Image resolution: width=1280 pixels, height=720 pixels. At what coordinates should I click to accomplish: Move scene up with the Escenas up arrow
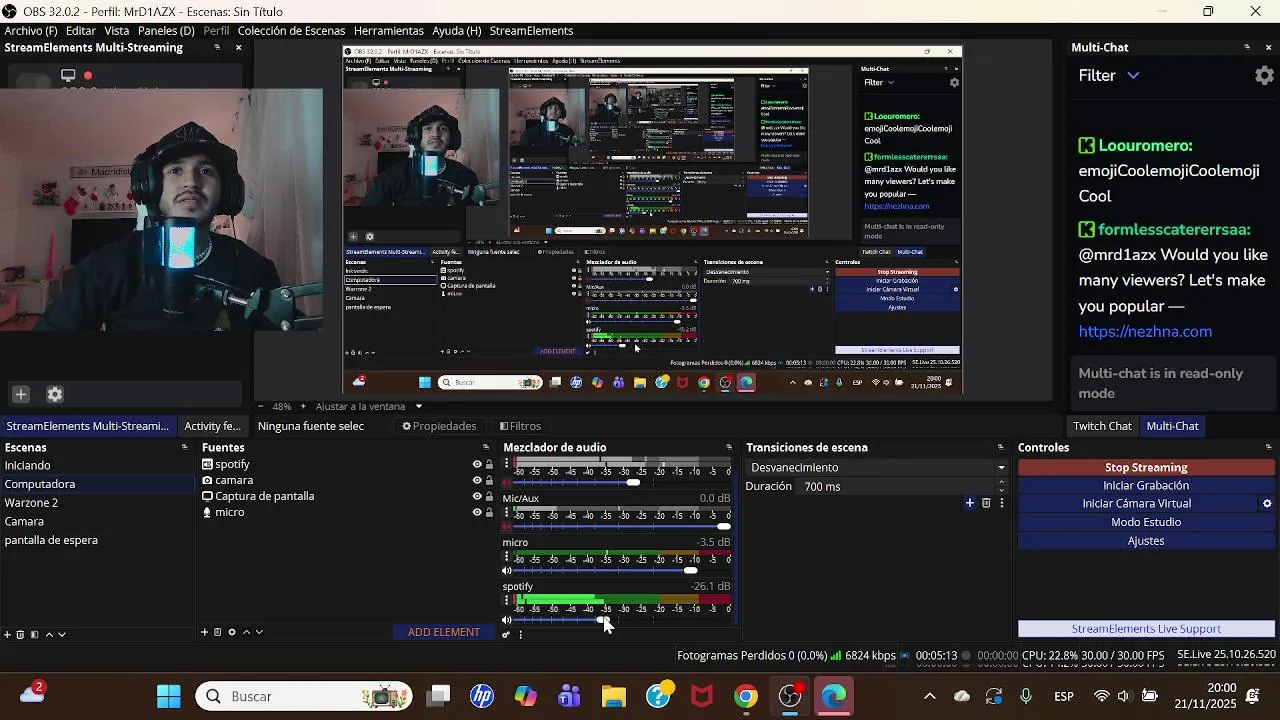coord(48,635)
